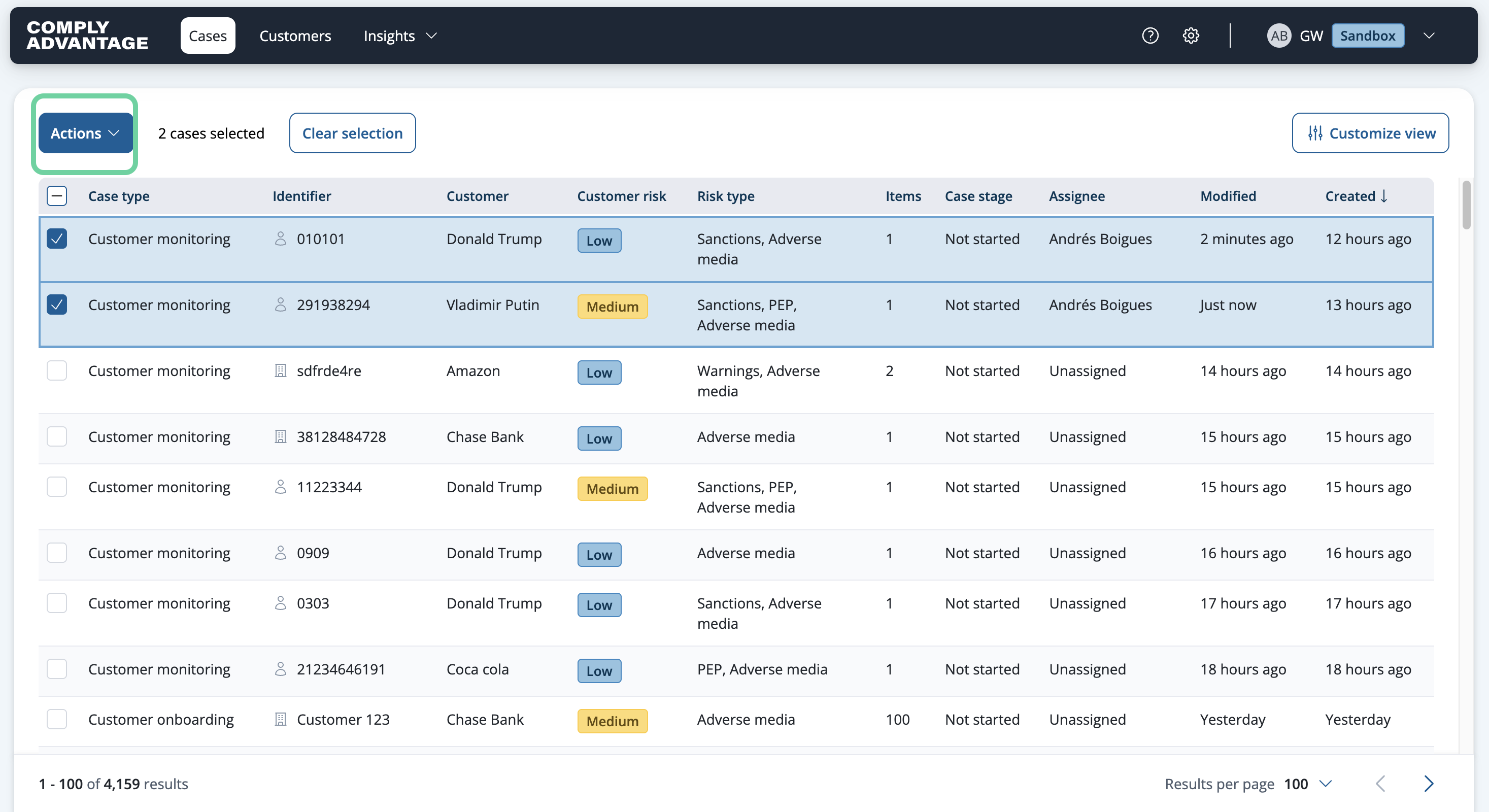Switch to the Customers tab

click(295, 36)
